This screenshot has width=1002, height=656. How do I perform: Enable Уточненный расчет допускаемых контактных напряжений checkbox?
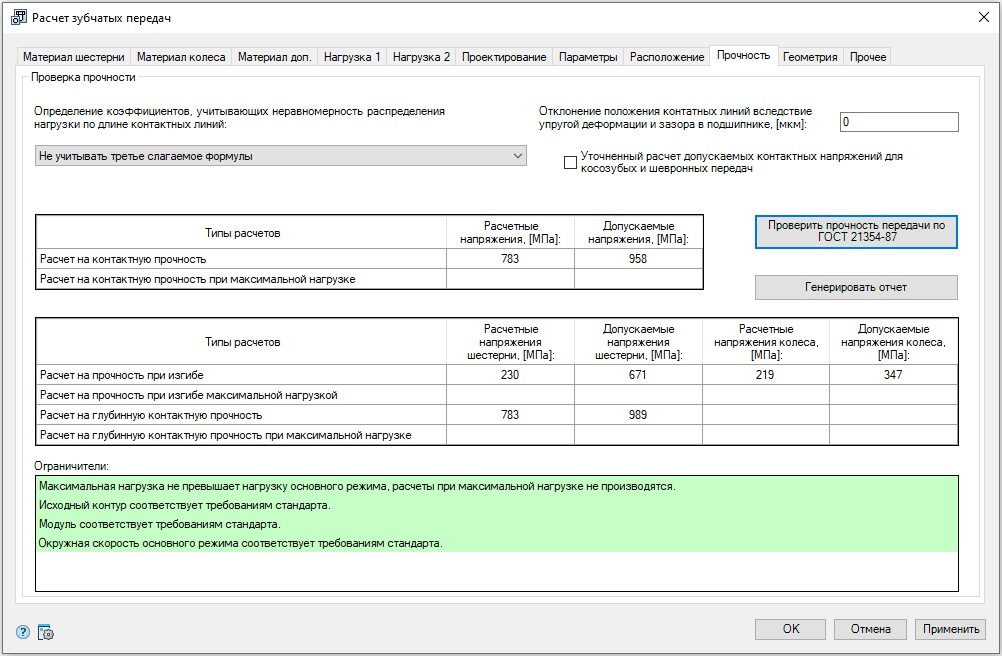coord(570,163)
